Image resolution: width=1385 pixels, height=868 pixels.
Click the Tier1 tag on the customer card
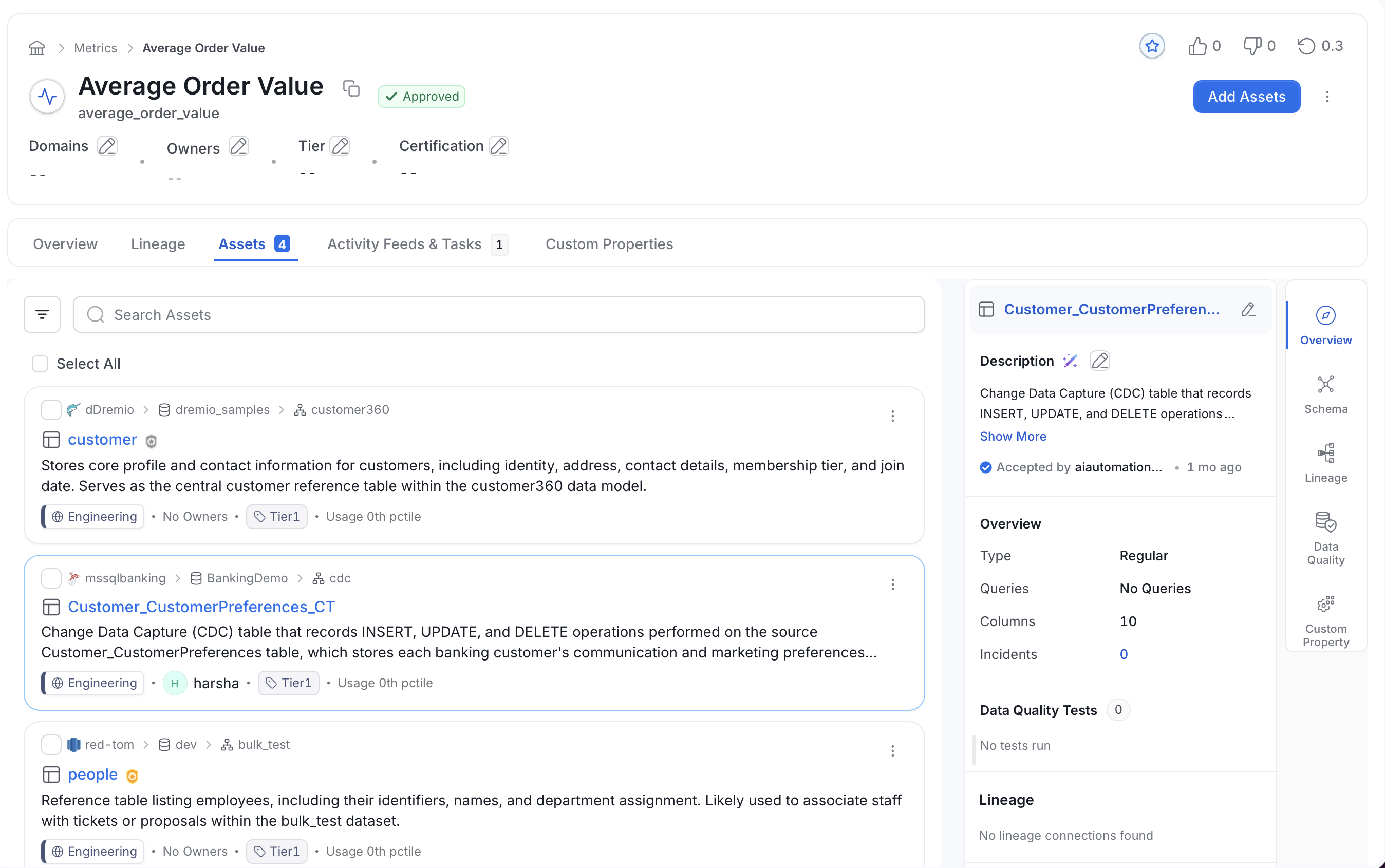pos(277,517)
